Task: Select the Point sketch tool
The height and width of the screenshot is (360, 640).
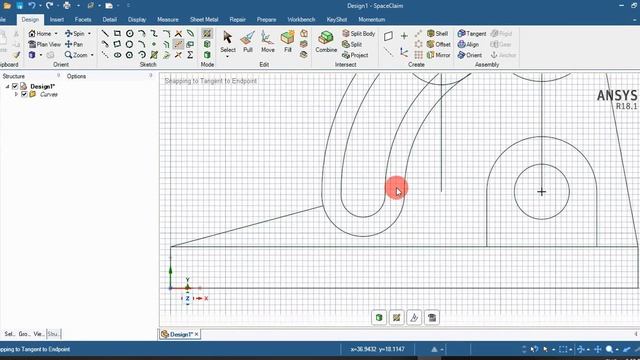Action: click(154, 44)
